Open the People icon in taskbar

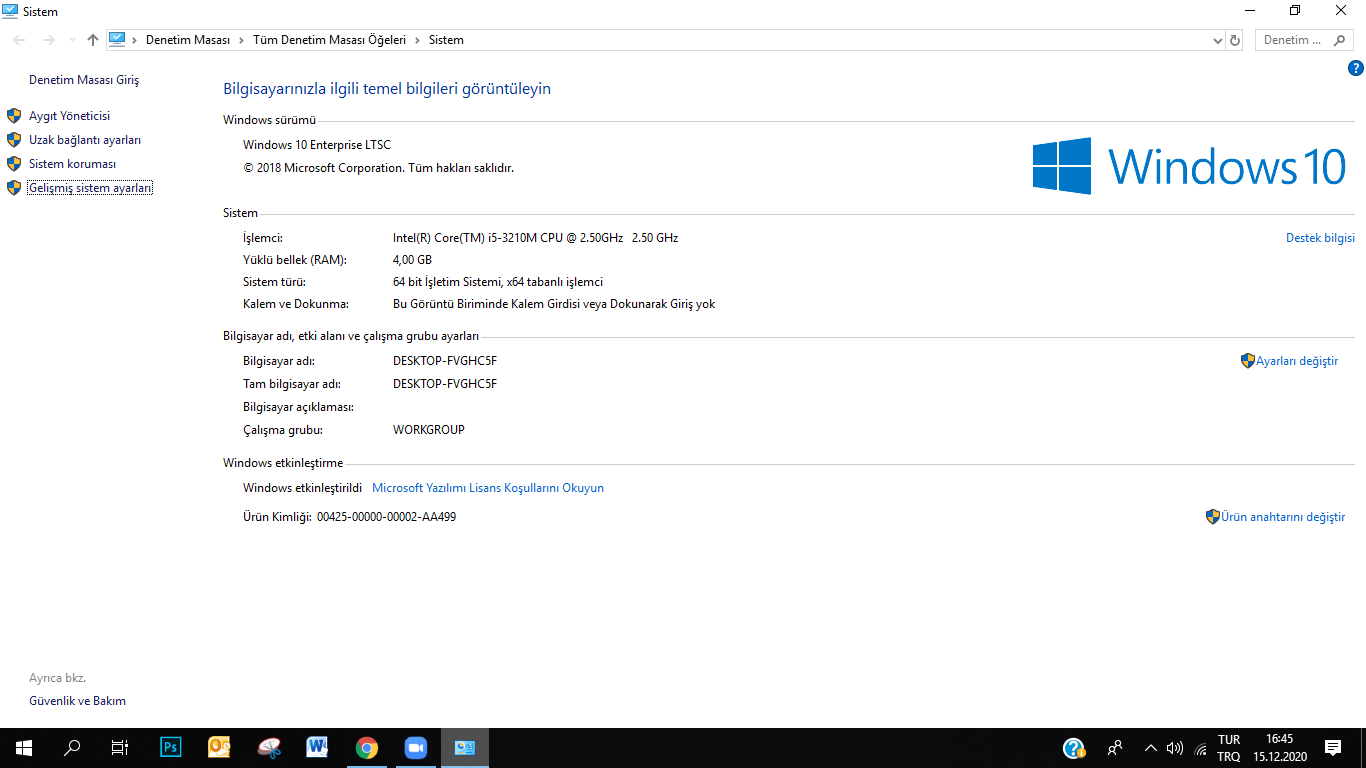tap(1115, 747)
